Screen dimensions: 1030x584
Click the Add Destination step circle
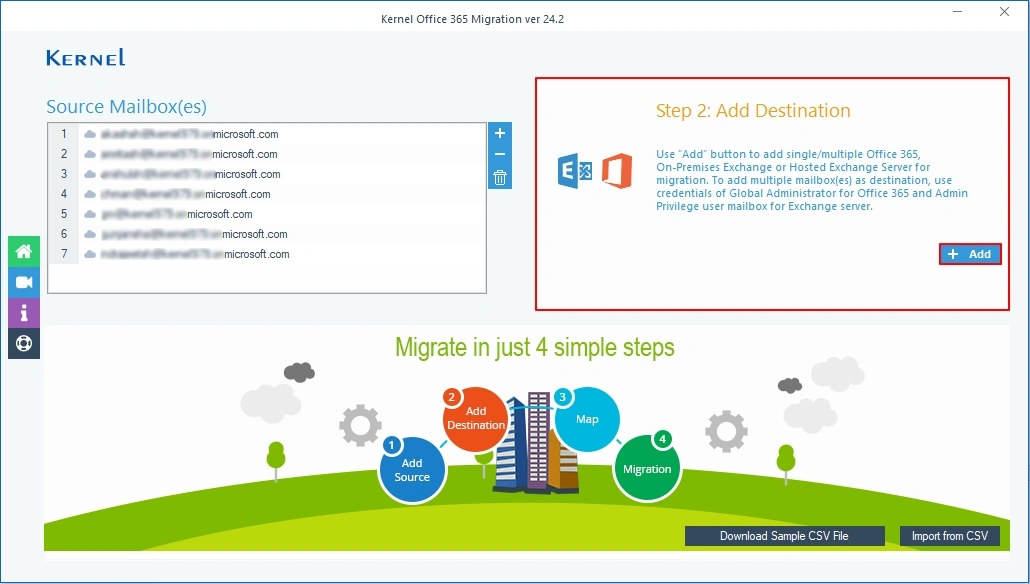click(x=475, y=420)
